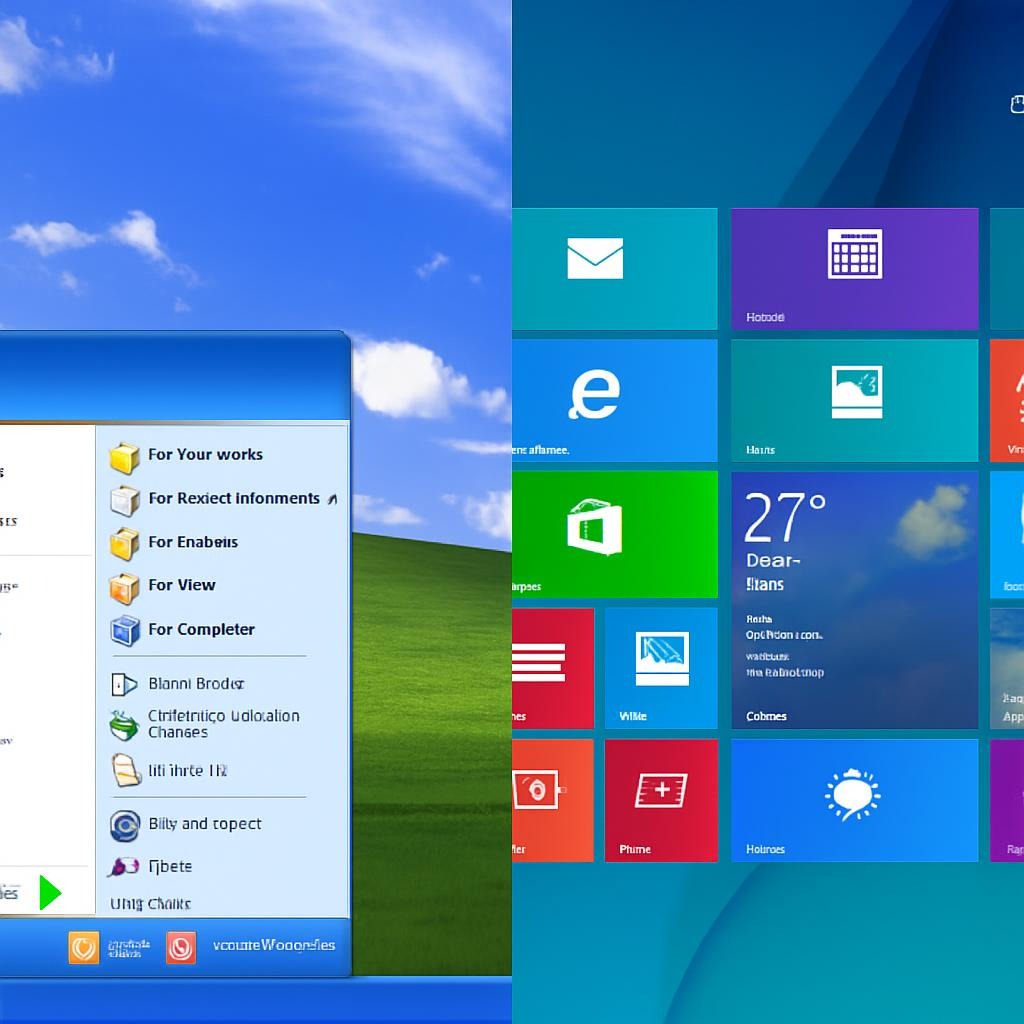Expand the "For Rexiect infonments" submenu arrow
The height and width of the screenshot is (1024, 1024).
click(x=332, y=499)
